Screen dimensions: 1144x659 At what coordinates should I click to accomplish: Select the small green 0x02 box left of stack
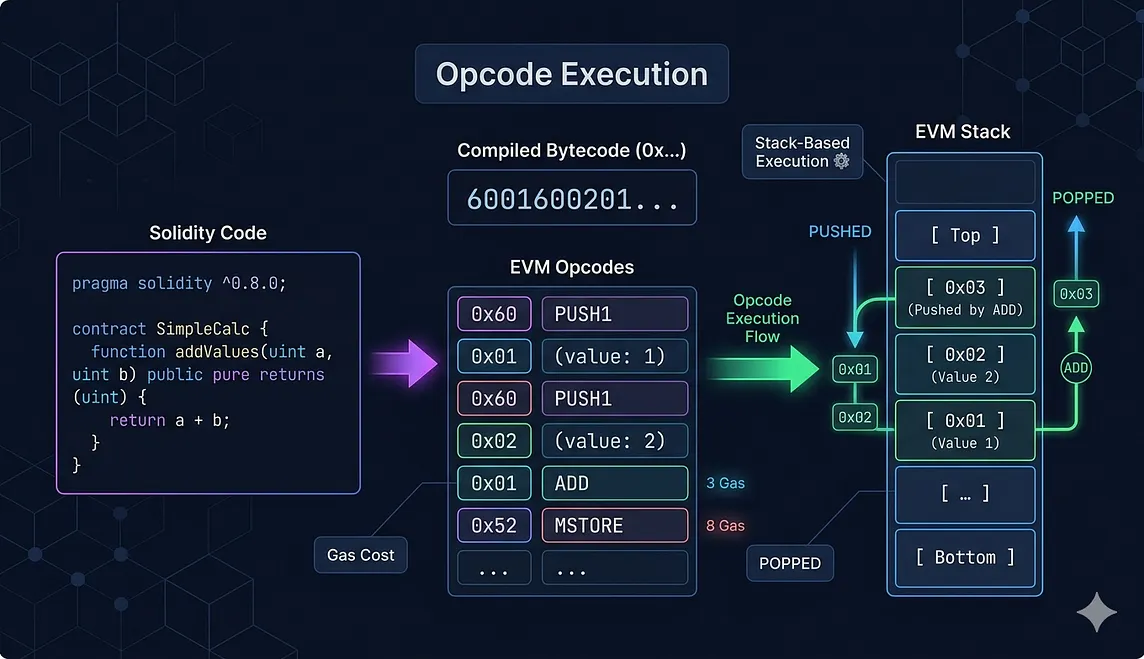click(854, 417)
